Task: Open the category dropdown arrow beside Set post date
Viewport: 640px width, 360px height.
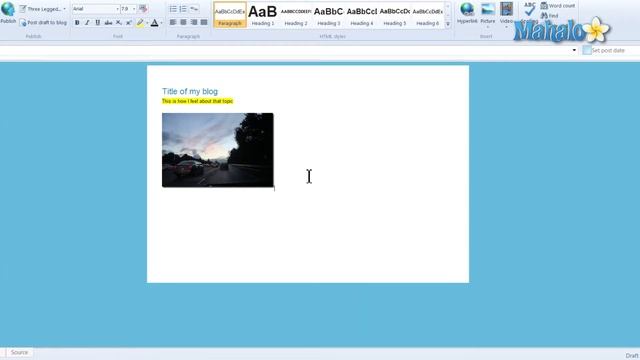Action: [x=574, y=50]
